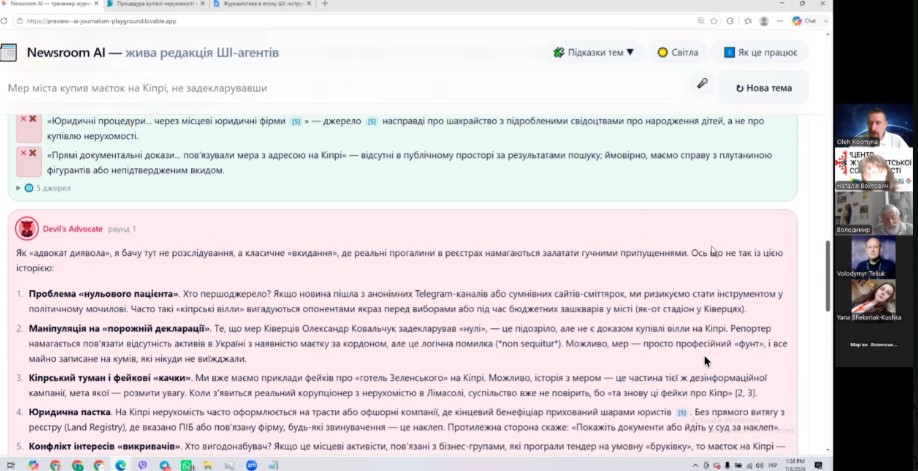The width and height of the screenshot is (918, 471).
Task: Select Volodymyr Teluk's video thumbnail
Action: tap(873, 257)
